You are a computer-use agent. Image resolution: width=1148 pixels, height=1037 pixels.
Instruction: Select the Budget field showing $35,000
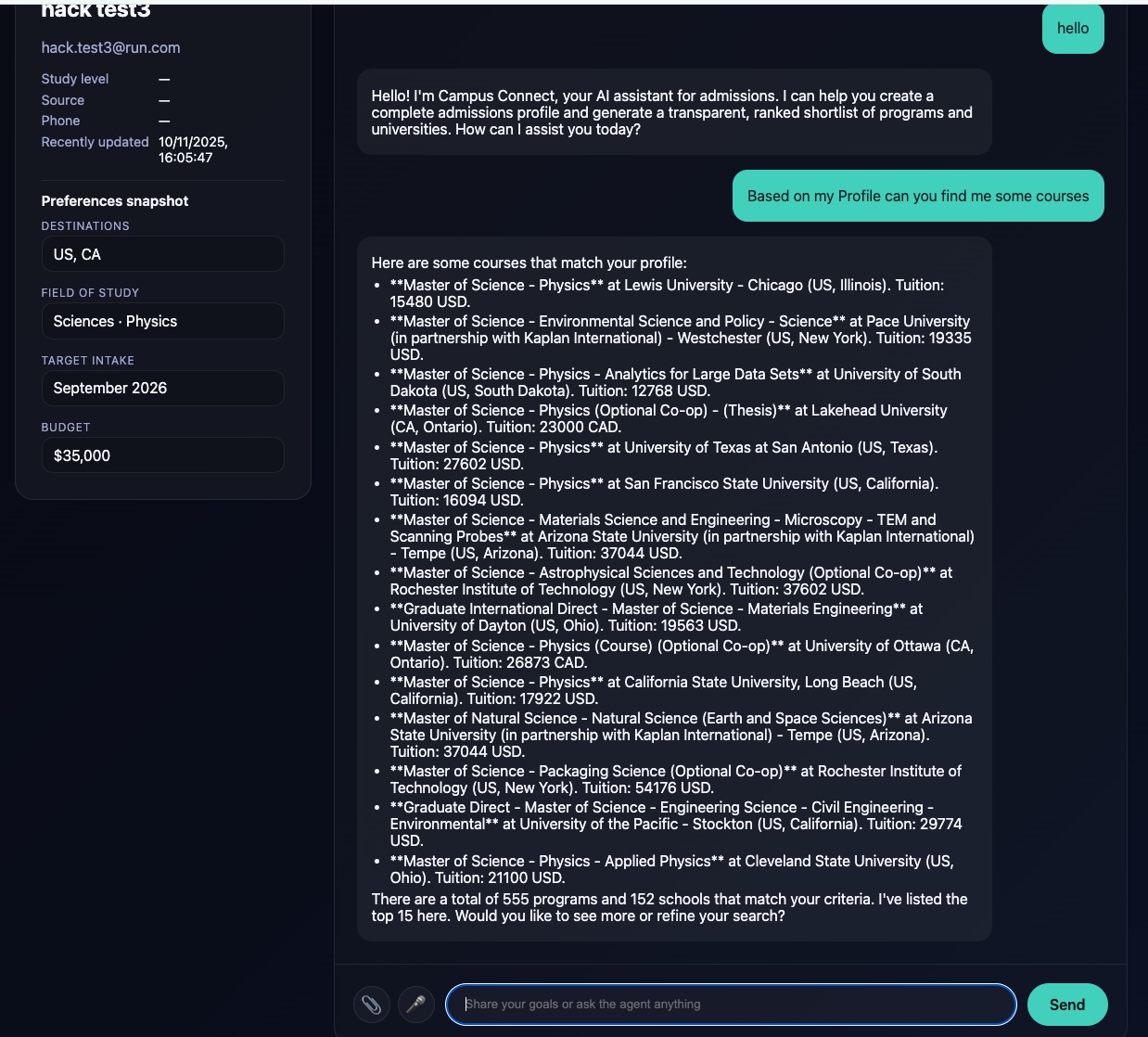pos(162,455)
